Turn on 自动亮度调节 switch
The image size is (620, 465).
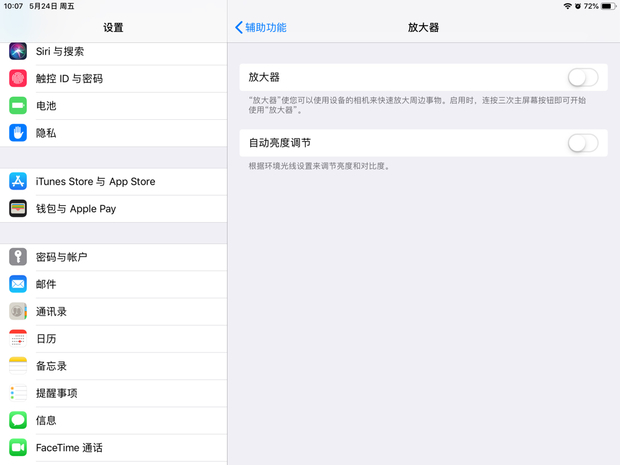pyautogui.click(x=583, y=143)
